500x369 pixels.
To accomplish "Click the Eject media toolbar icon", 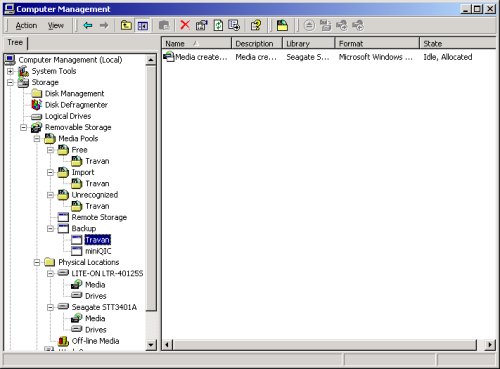I will pos(309,25).
